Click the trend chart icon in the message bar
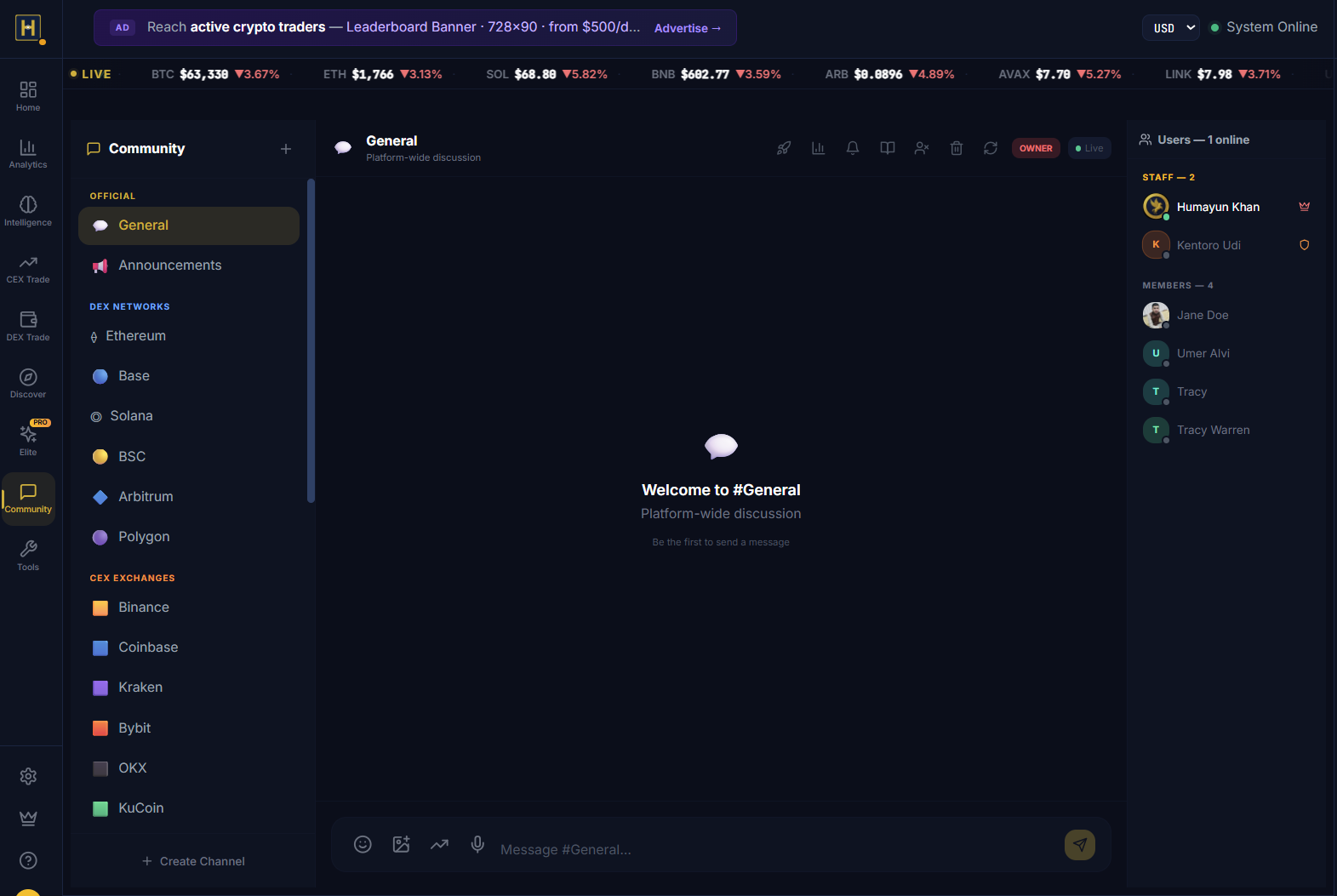The image size is (1337, 896). pyautogui.click(x=439, y=844)
